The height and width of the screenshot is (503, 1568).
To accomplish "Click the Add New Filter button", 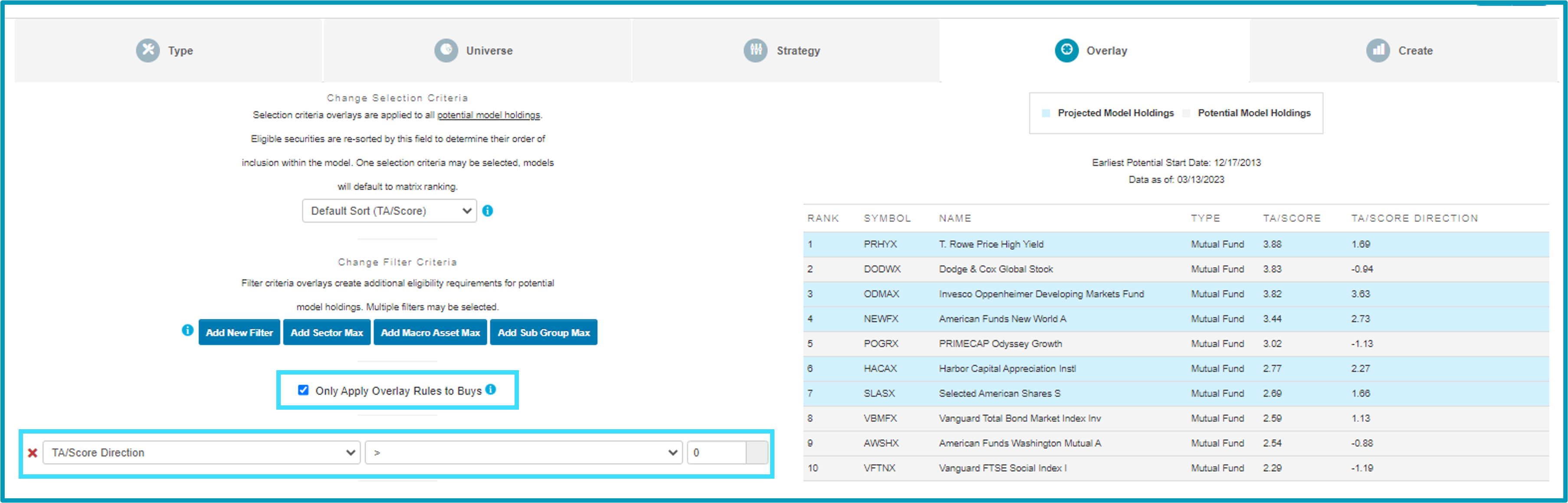I will point(239,332).
